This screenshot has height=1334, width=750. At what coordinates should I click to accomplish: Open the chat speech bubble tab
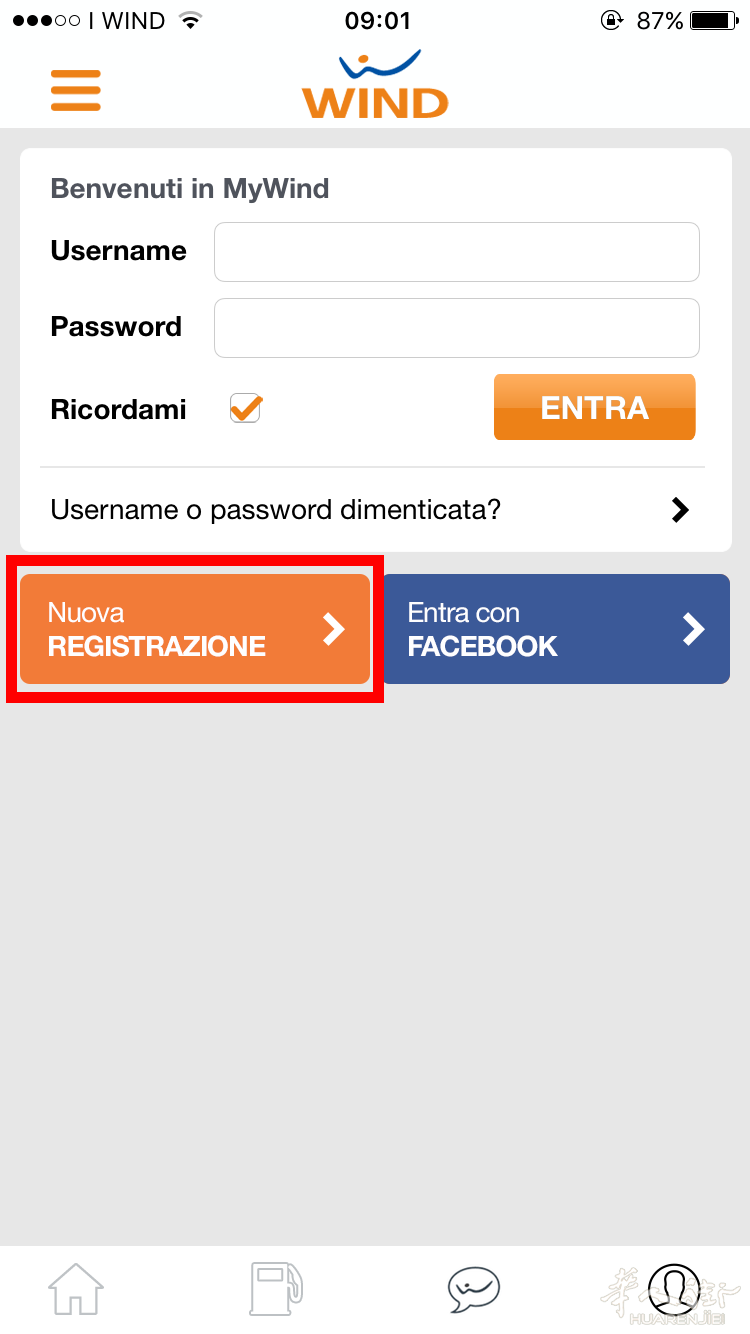(473, 1288)
